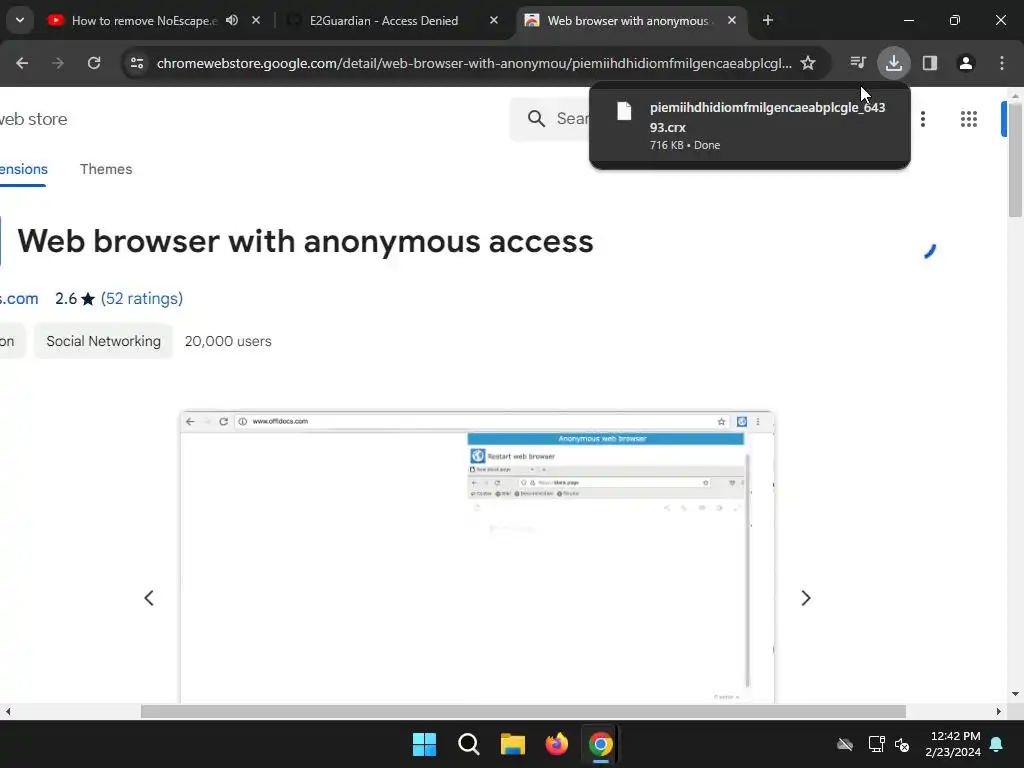1024x768 pixels.
Task: Open the Chrome profile icon
Action: pos(966,63)
